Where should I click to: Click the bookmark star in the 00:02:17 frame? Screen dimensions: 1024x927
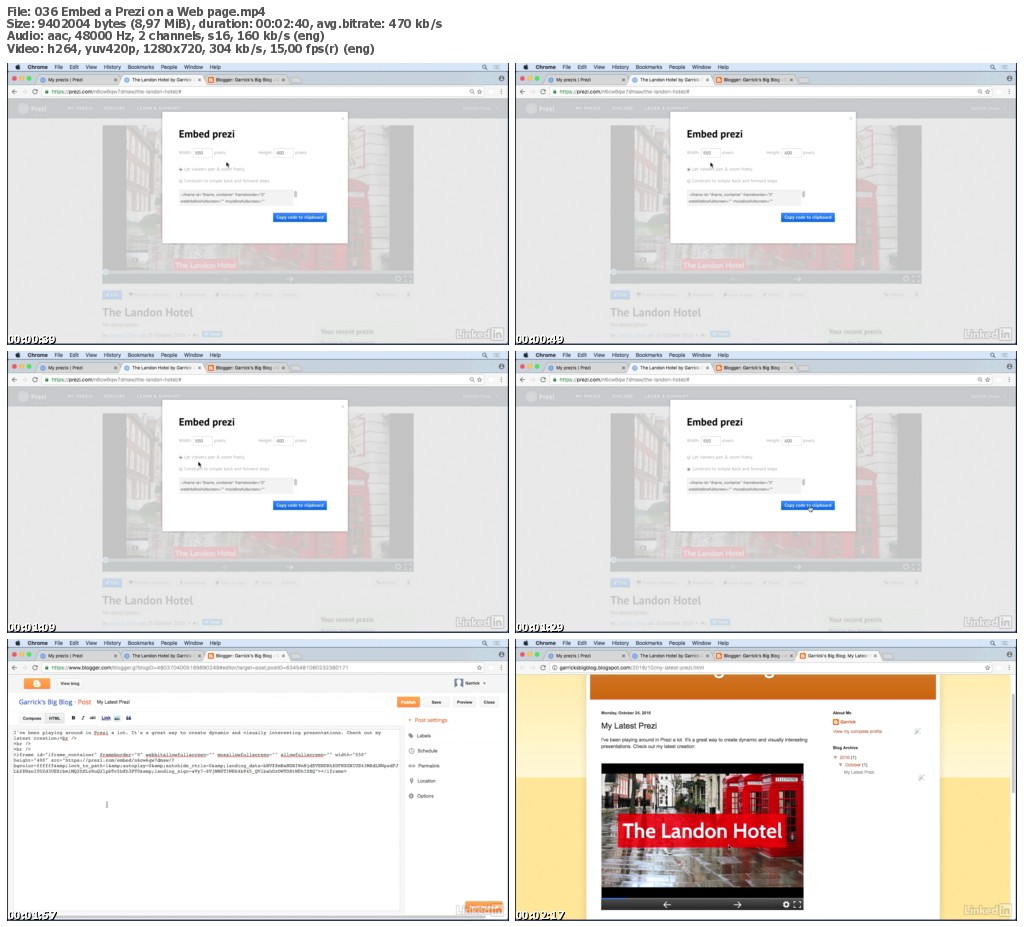click(x=987, y=668)
